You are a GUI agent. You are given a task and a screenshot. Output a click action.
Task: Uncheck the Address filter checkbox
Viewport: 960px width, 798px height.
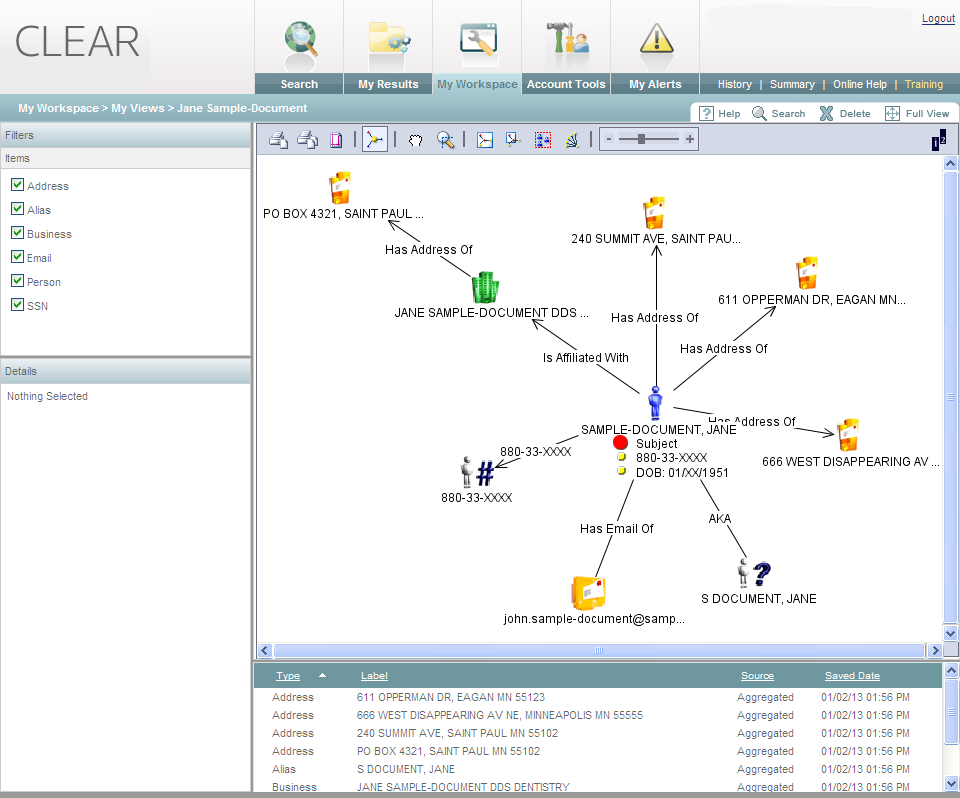[x=17, y=185]
